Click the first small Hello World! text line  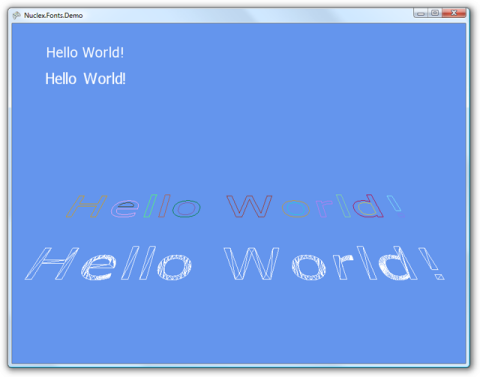tap(85, 53)
